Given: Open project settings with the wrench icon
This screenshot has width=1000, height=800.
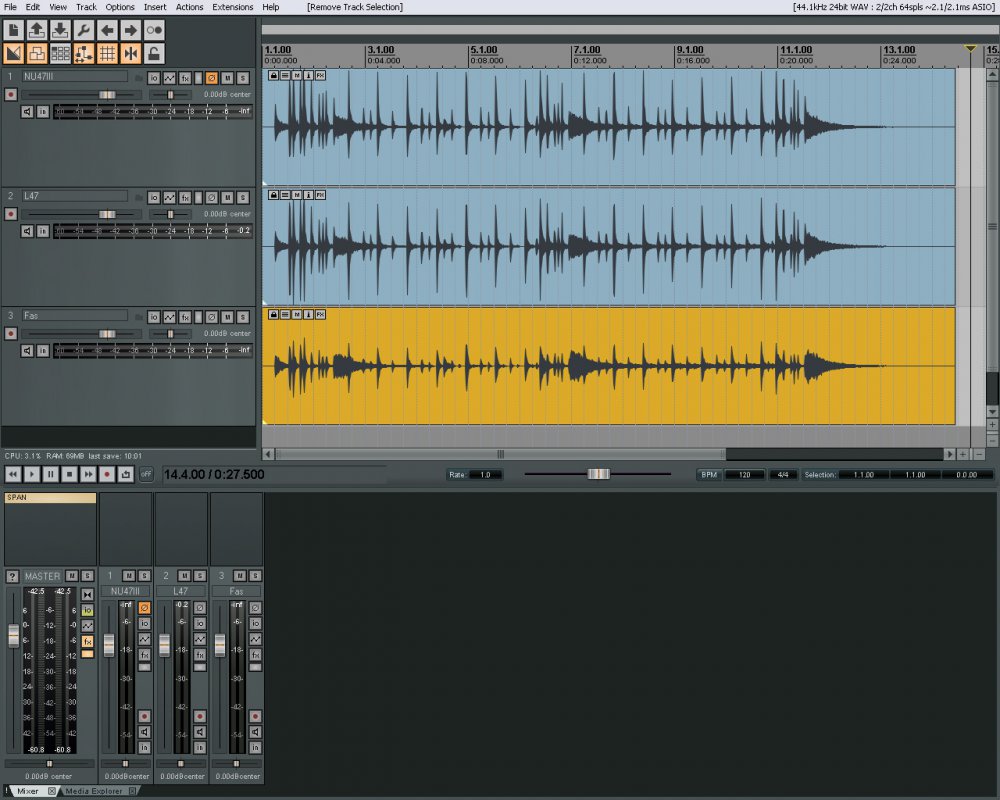Looking at the screenshot, I should pos(84,30).
